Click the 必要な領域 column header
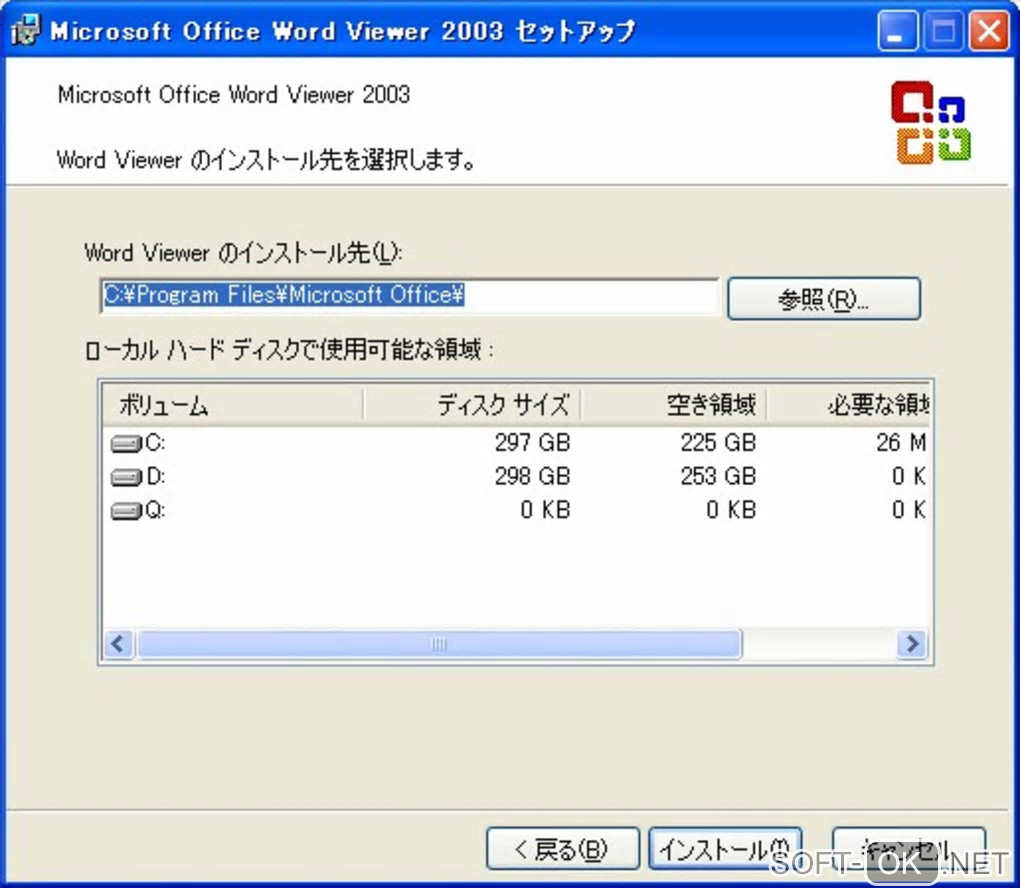 point(848,405)
